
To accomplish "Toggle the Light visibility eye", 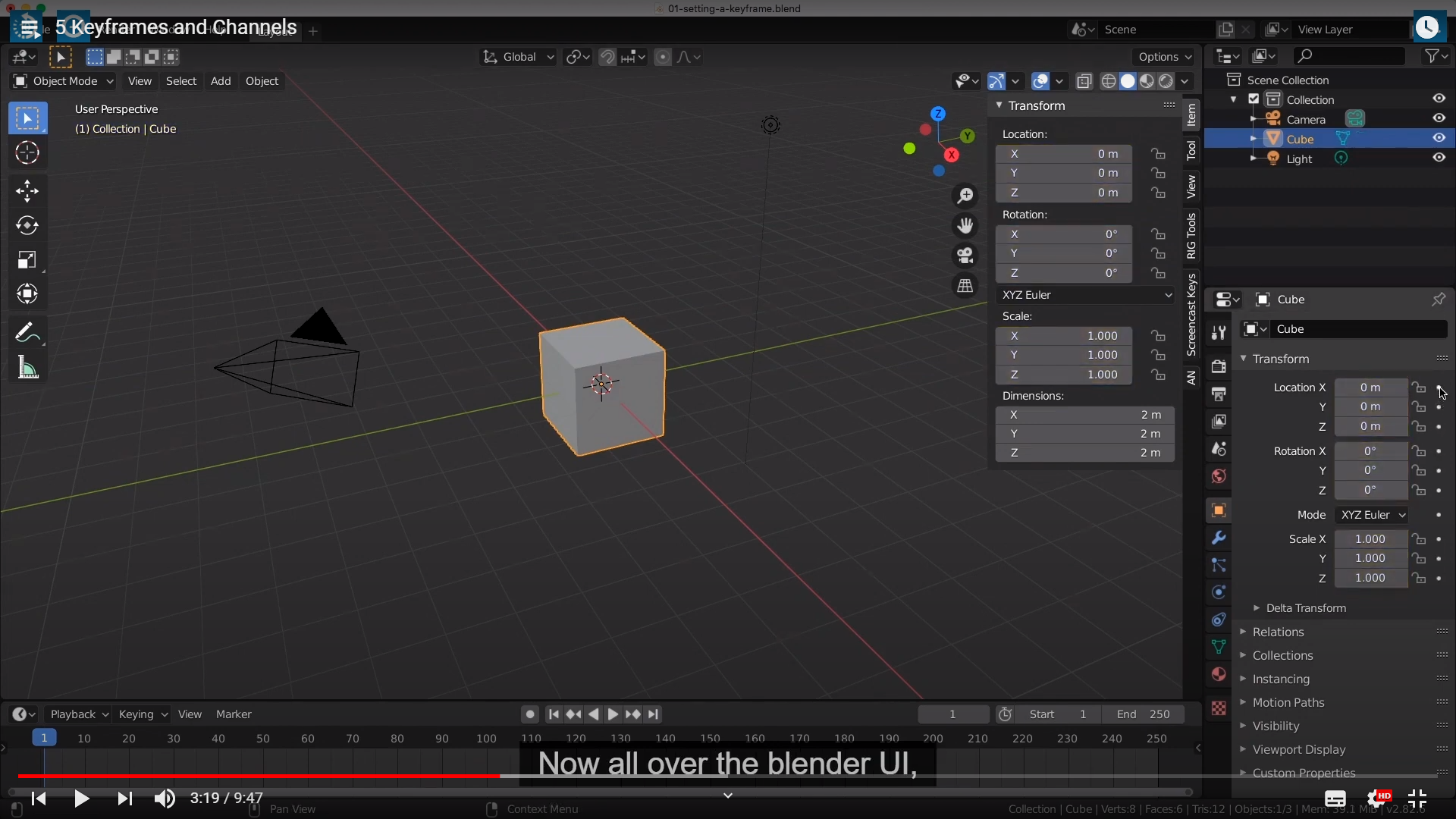I will [1439, 158].
